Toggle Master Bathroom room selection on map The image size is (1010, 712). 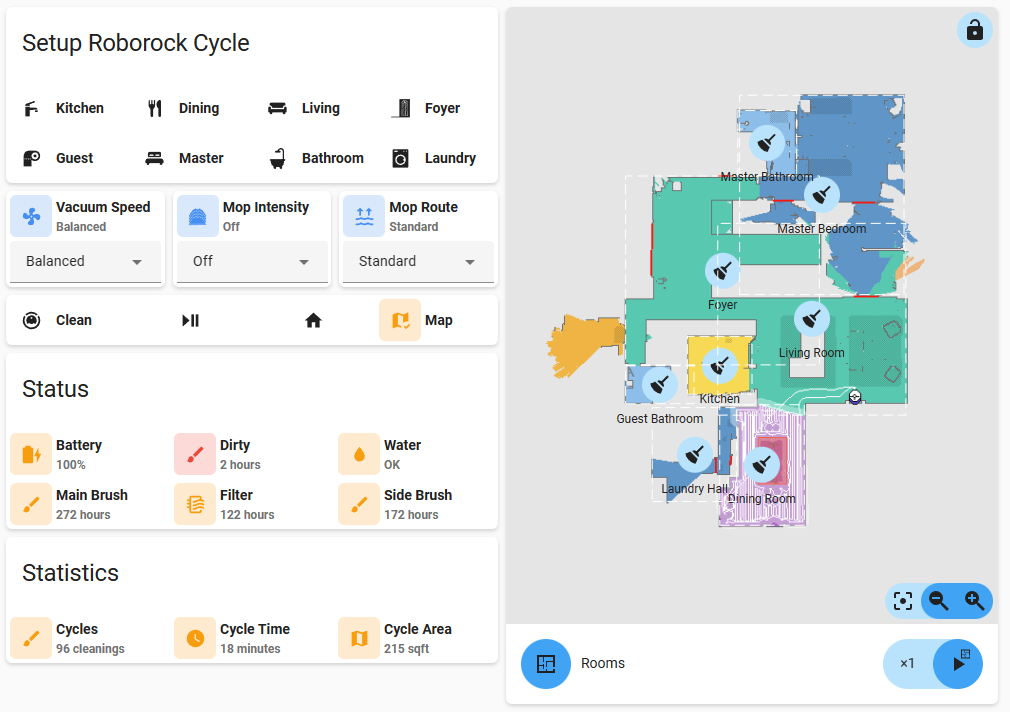point(767,142)
